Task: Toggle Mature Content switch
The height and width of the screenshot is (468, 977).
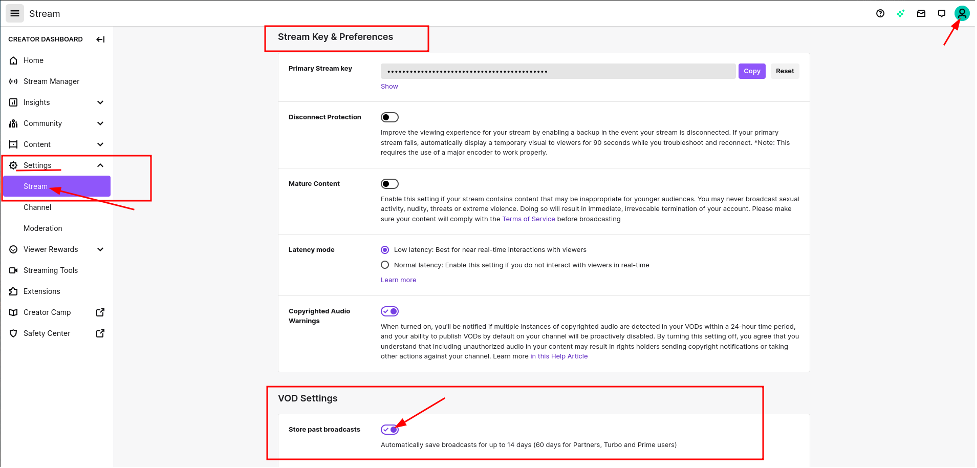Action: tap(389, 184)
